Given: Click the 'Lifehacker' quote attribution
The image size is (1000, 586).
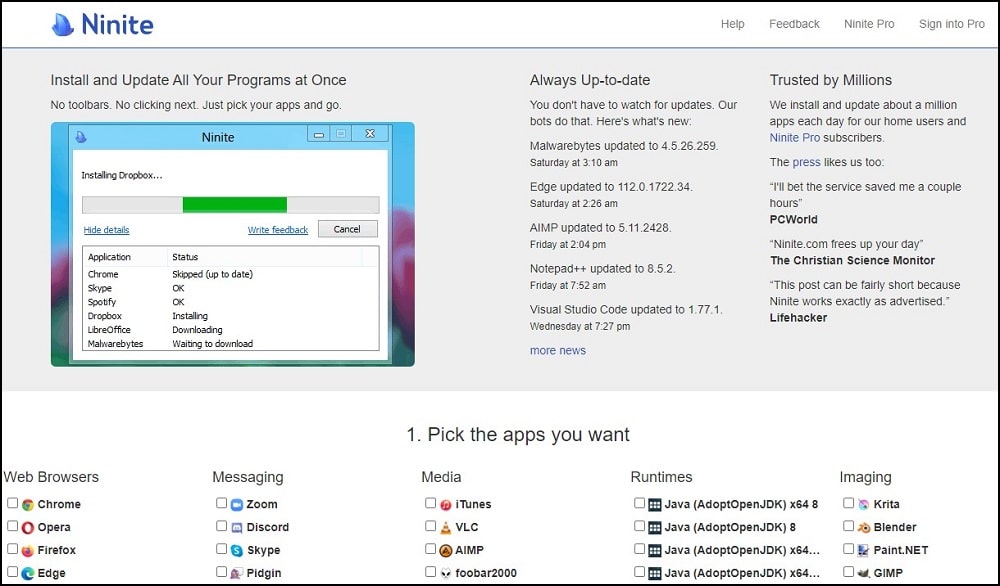Looking at the screenshot, I should click(x=798, y=318).
